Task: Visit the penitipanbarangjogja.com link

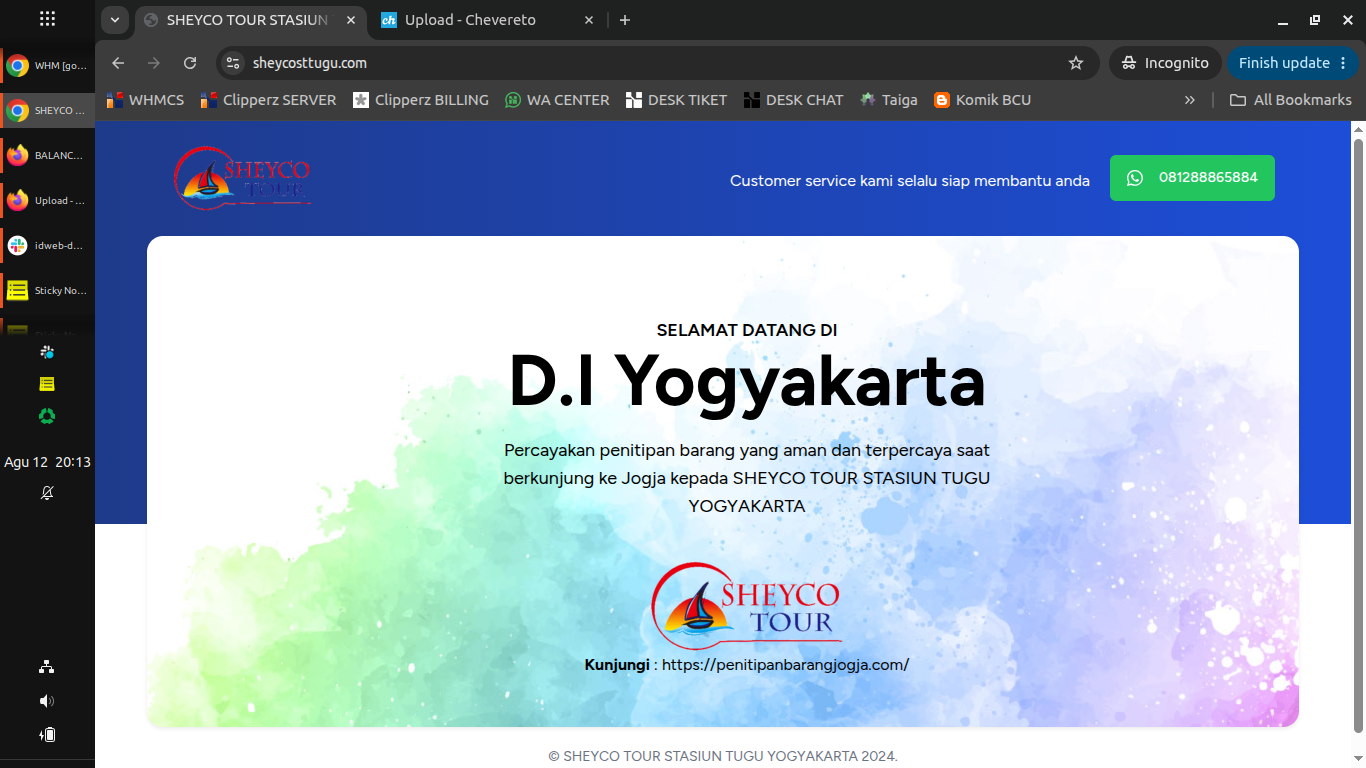Action: [x=785, y=665]
